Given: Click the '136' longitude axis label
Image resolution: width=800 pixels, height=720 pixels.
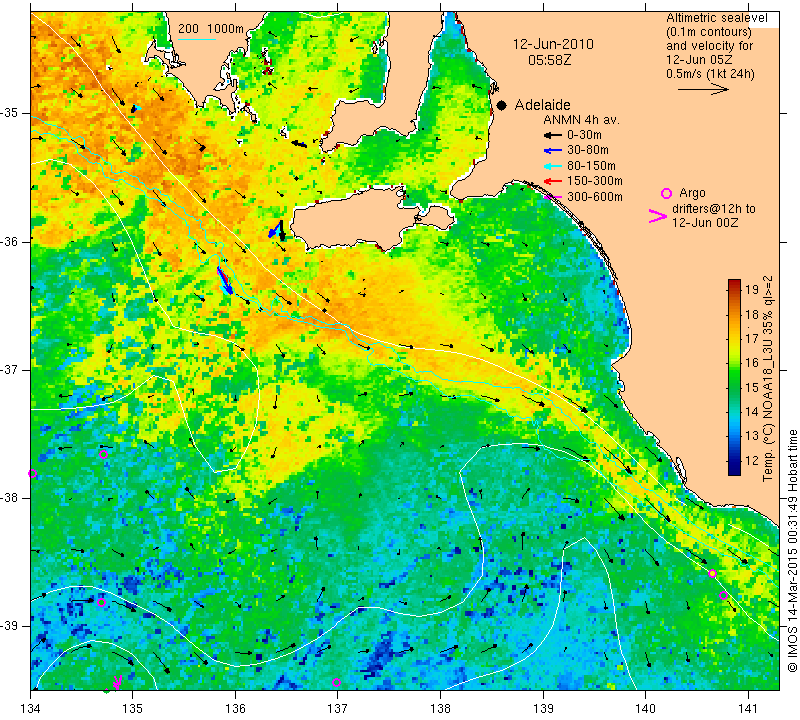Looking at the screenshot, I should coord(235,709).
